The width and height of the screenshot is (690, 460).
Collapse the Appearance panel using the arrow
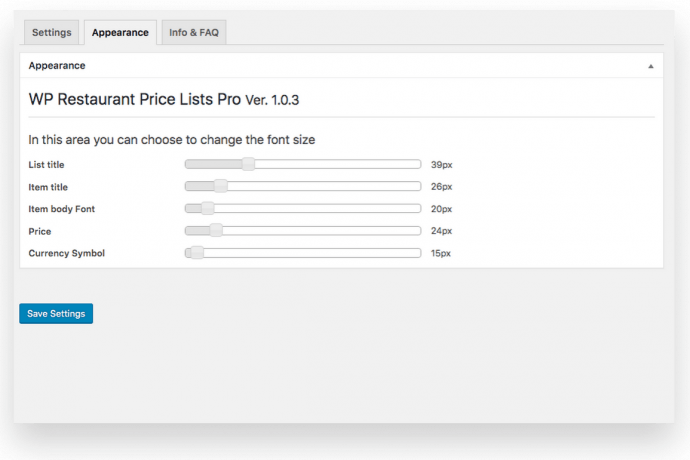tap(651, 66)
